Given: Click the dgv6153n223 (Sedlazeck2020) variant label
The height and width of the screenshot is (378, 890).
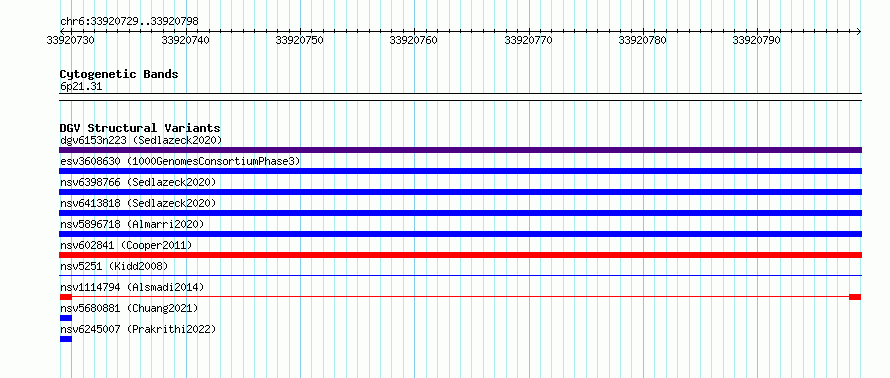Looking at the screenshot, I should [x=141, y=140].
